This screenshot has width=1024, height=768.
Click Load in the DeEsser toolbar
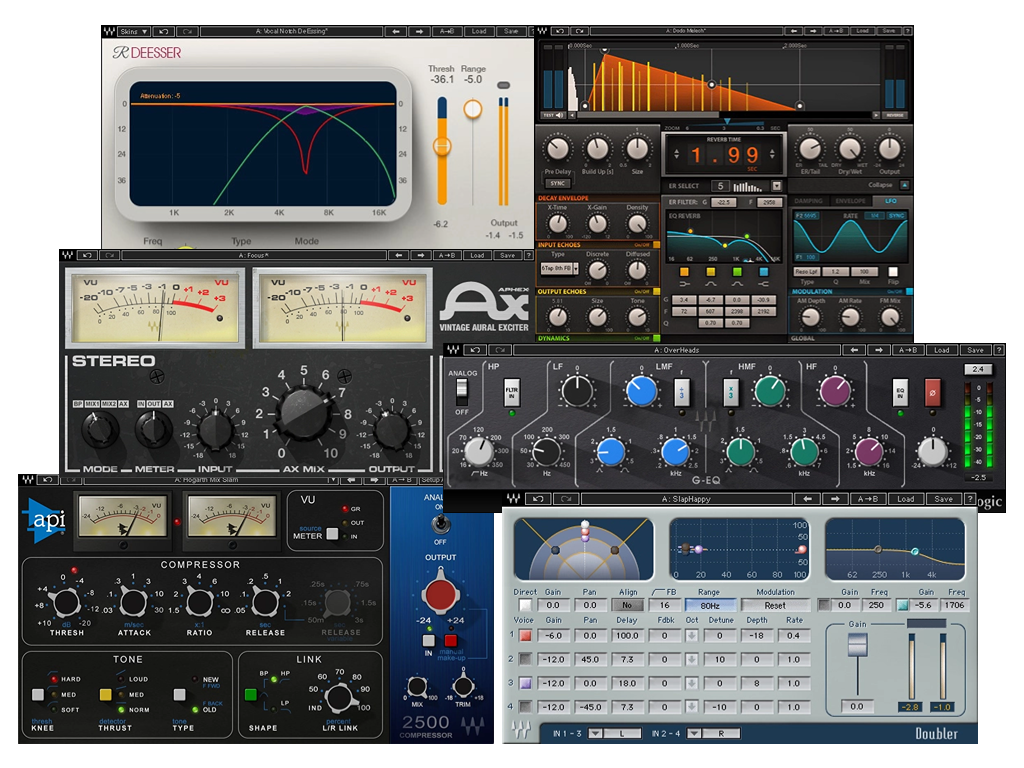coord(479,31)
